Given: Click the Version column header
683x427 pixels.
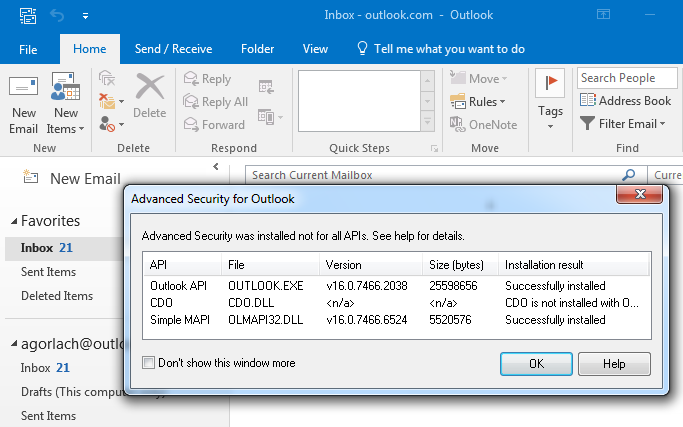Looking at the screenshot, I should 371,265.
